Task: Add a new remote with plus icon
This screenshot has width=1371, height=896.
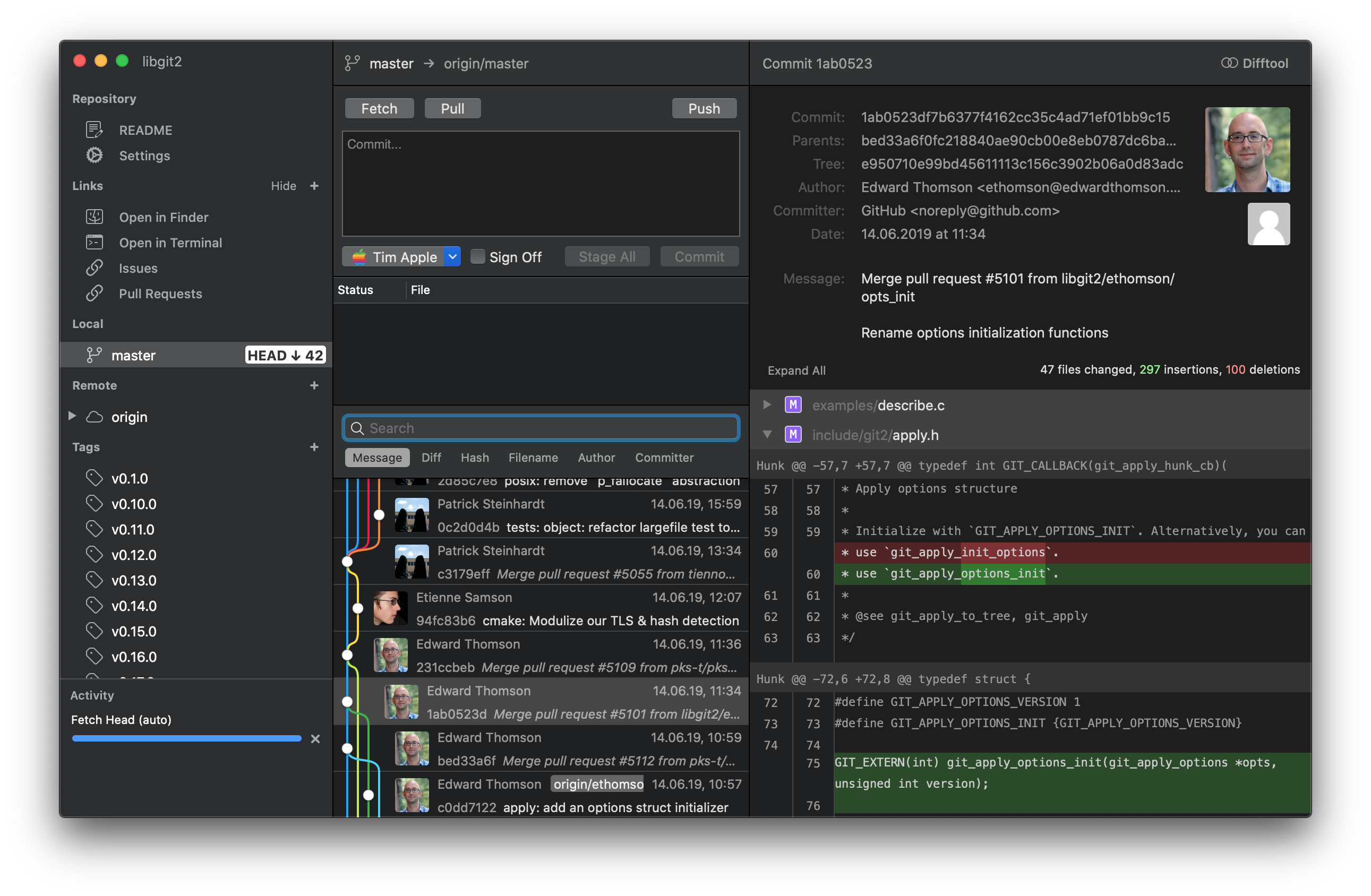Action: point(314,385)
